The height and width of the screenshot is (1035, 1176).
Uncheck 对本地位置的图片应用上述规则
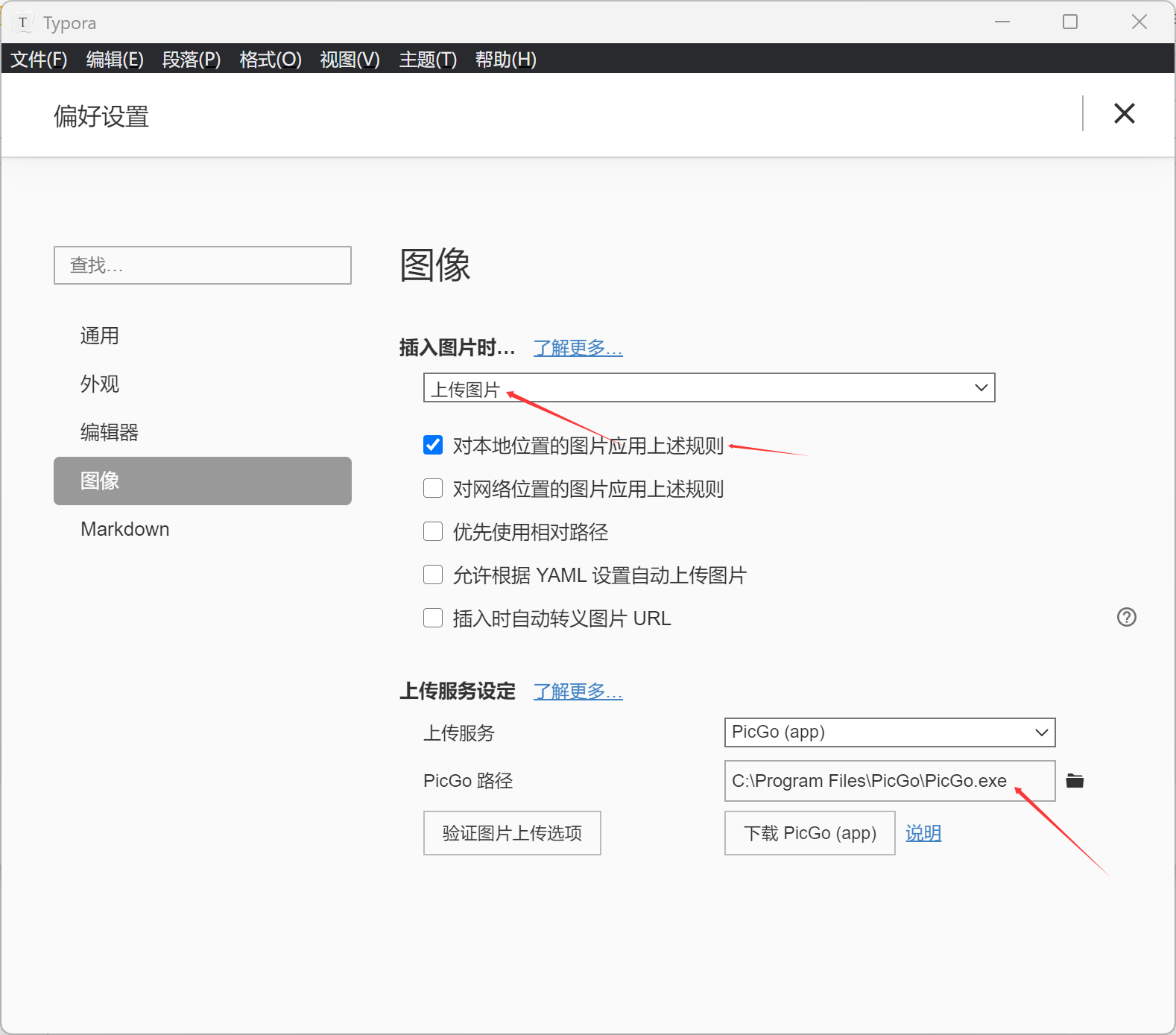pos(433,445)
